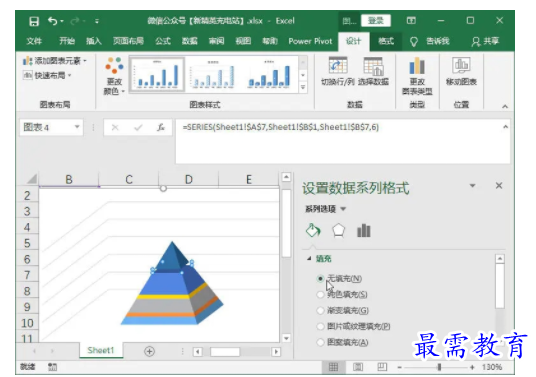536x377 pixels.
Task: Click the Select All corner triangle
Action: click(31, 179)
